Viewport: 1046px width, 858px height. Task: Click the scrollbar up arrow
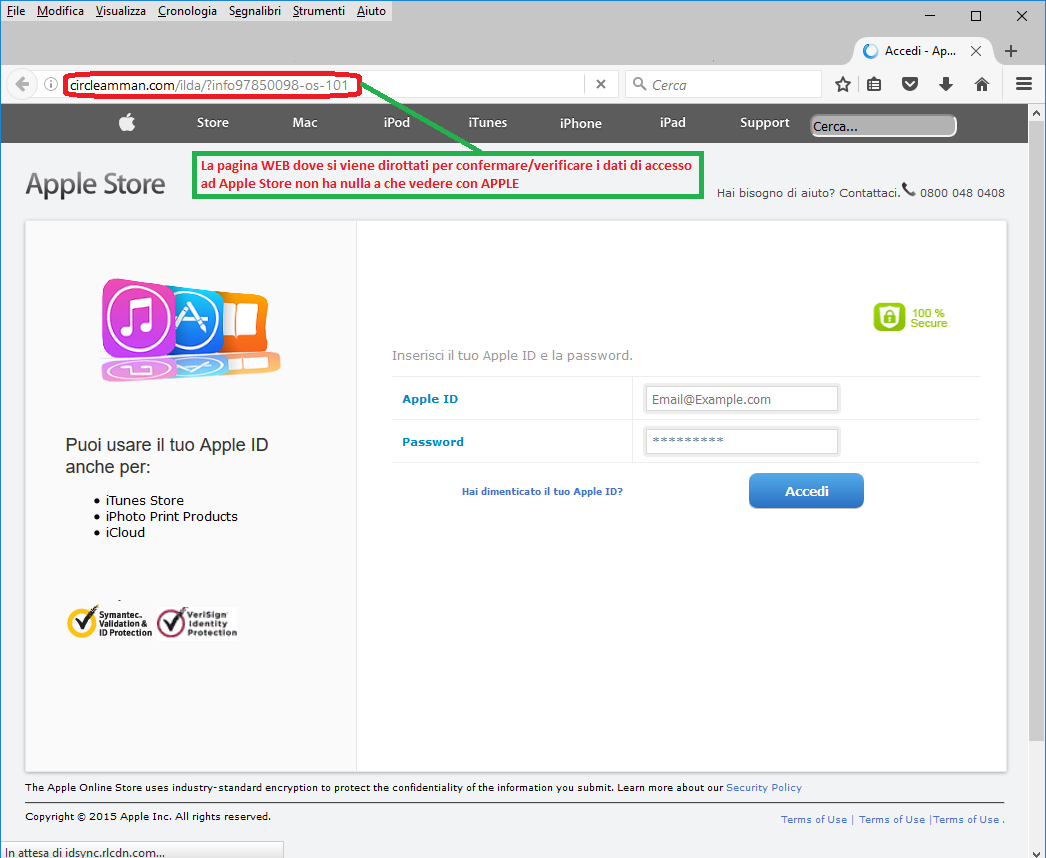[1035, 113]
